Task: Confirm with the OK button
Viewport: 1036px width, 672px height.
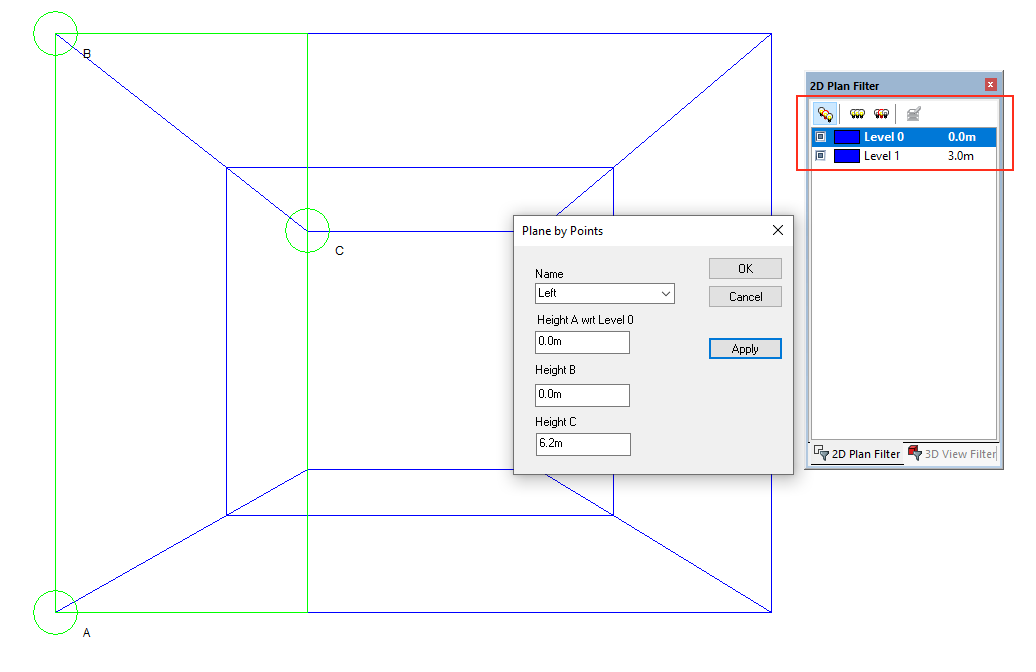Action: pyautogui.click(x=745, y=268)
